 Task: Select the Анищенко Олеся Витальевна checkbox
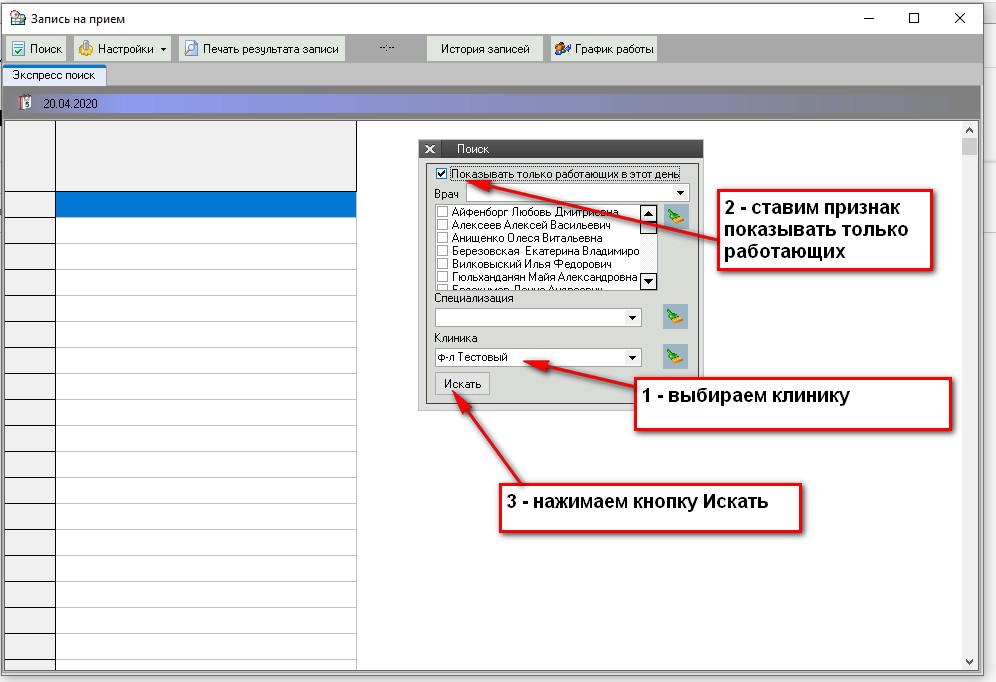pyautogui.click(x=442, y=238)
